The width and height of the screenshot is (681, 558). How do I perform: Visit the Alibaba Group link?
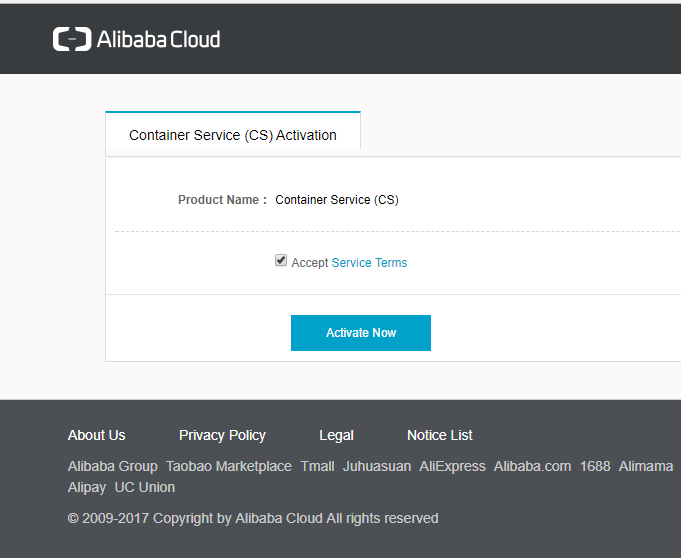(113, 466)
